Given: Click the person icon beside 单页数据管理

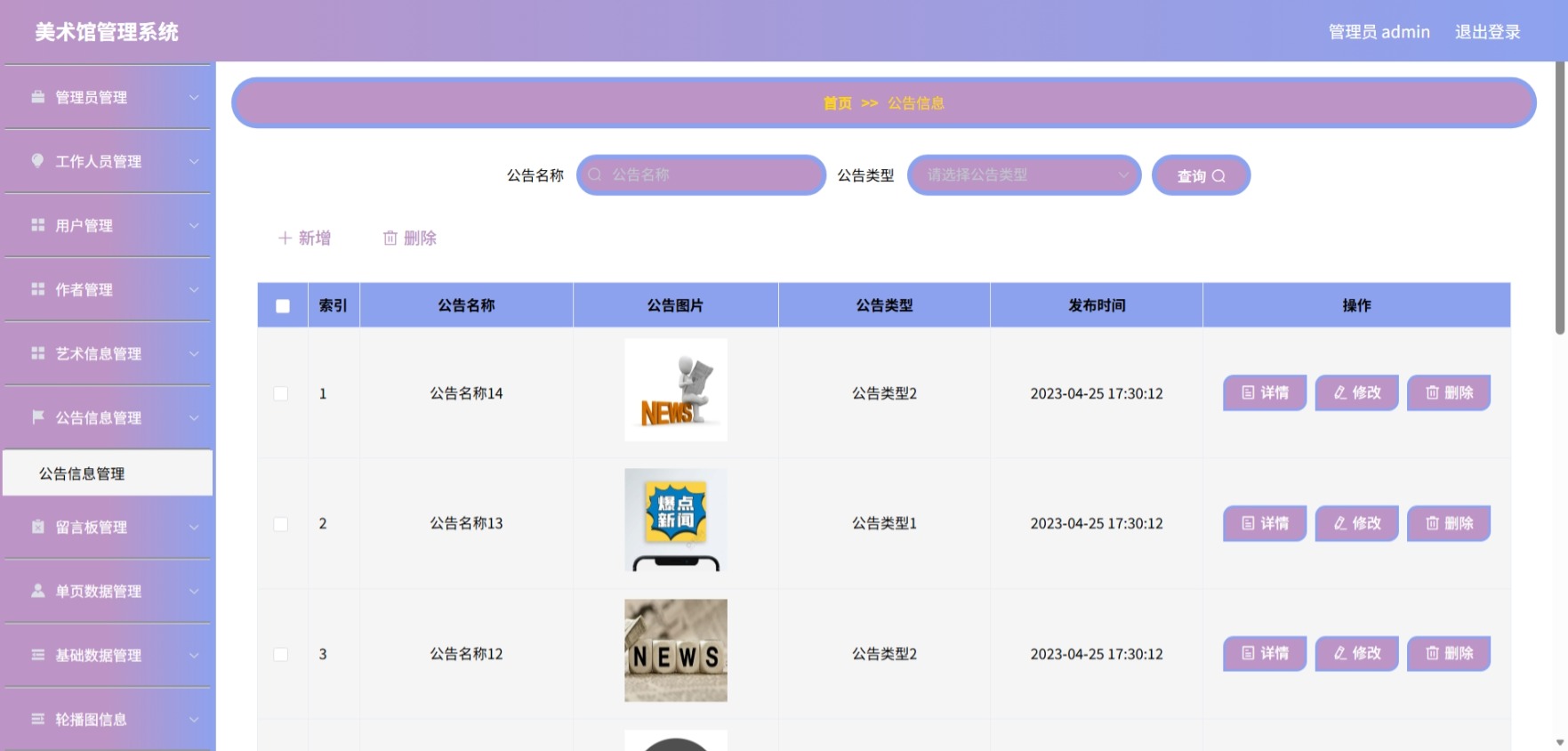Looking at the screenshot, I should tap(38, 590).
